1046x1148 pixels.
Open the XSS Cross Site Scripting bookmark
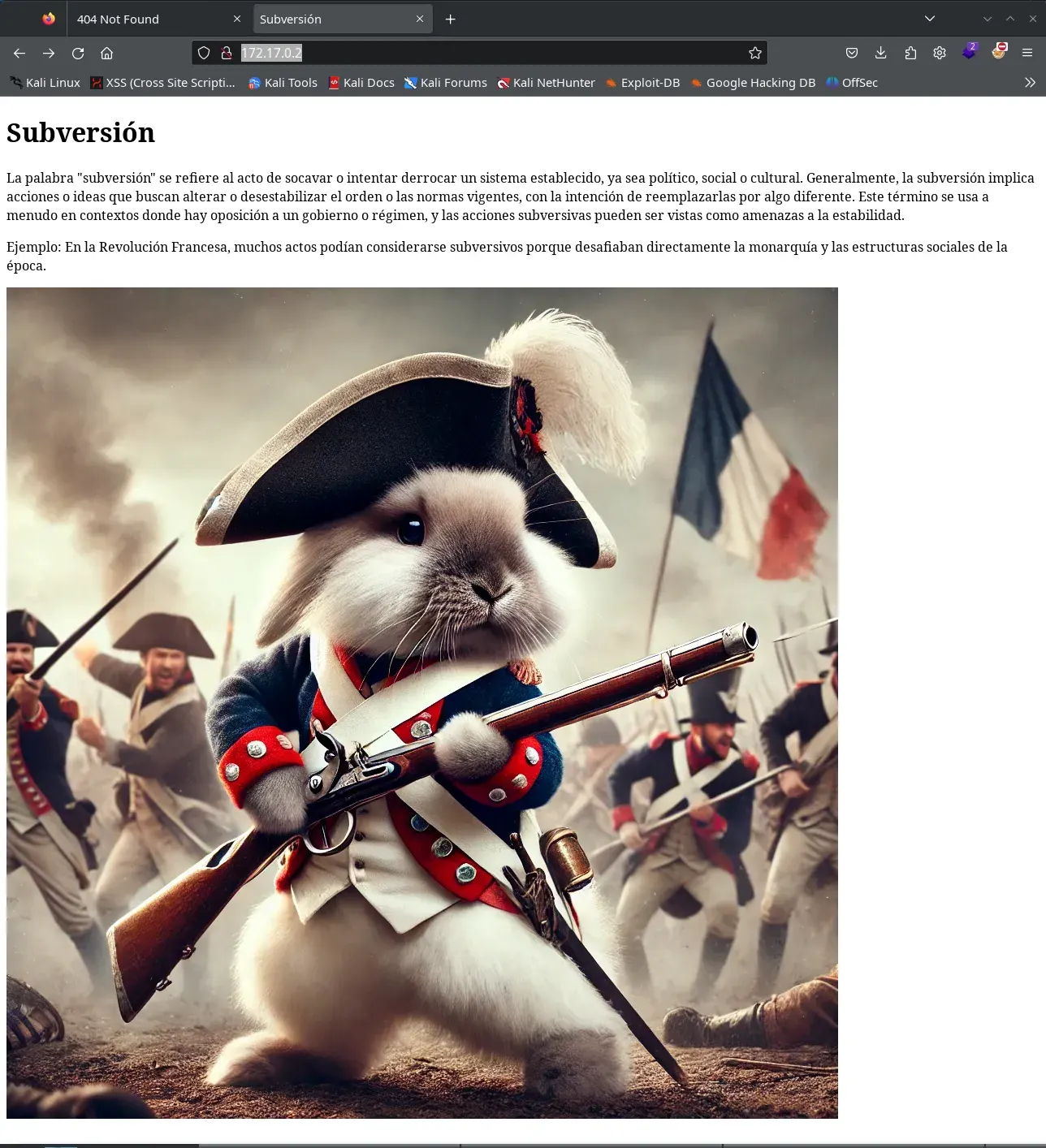click(x=162, y=83)
